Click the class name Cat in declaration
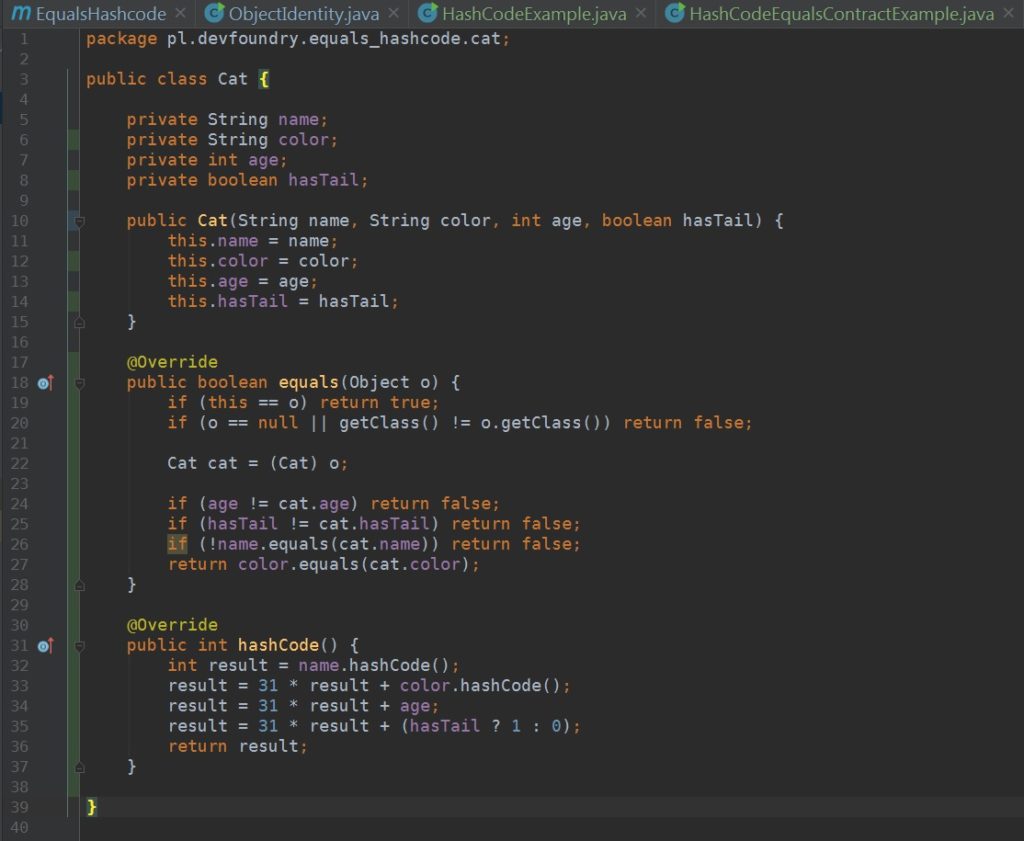 [232, 80]
